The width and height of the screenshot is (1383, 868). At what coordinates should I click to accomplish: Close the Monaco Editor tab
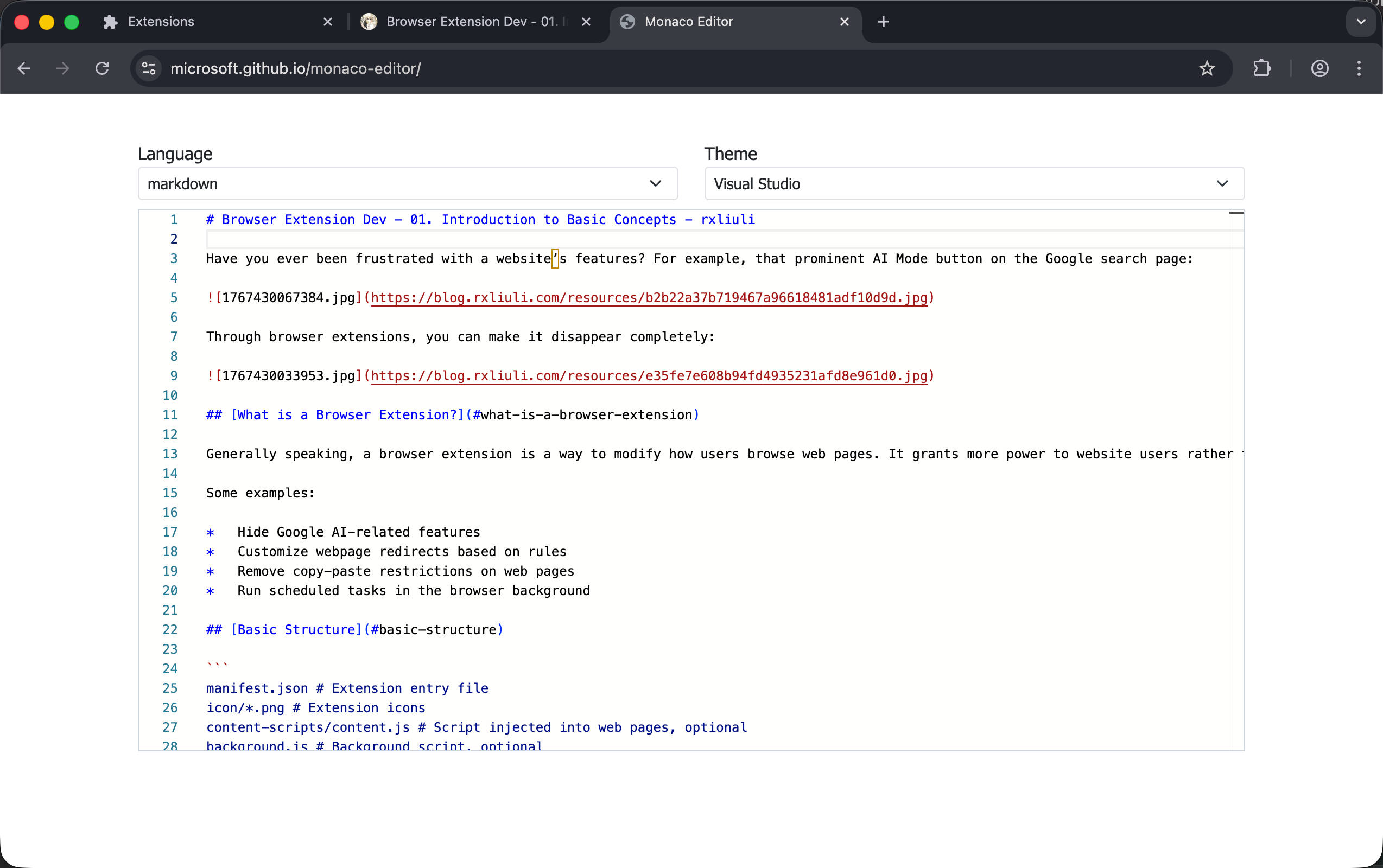[x=843, y=22]
